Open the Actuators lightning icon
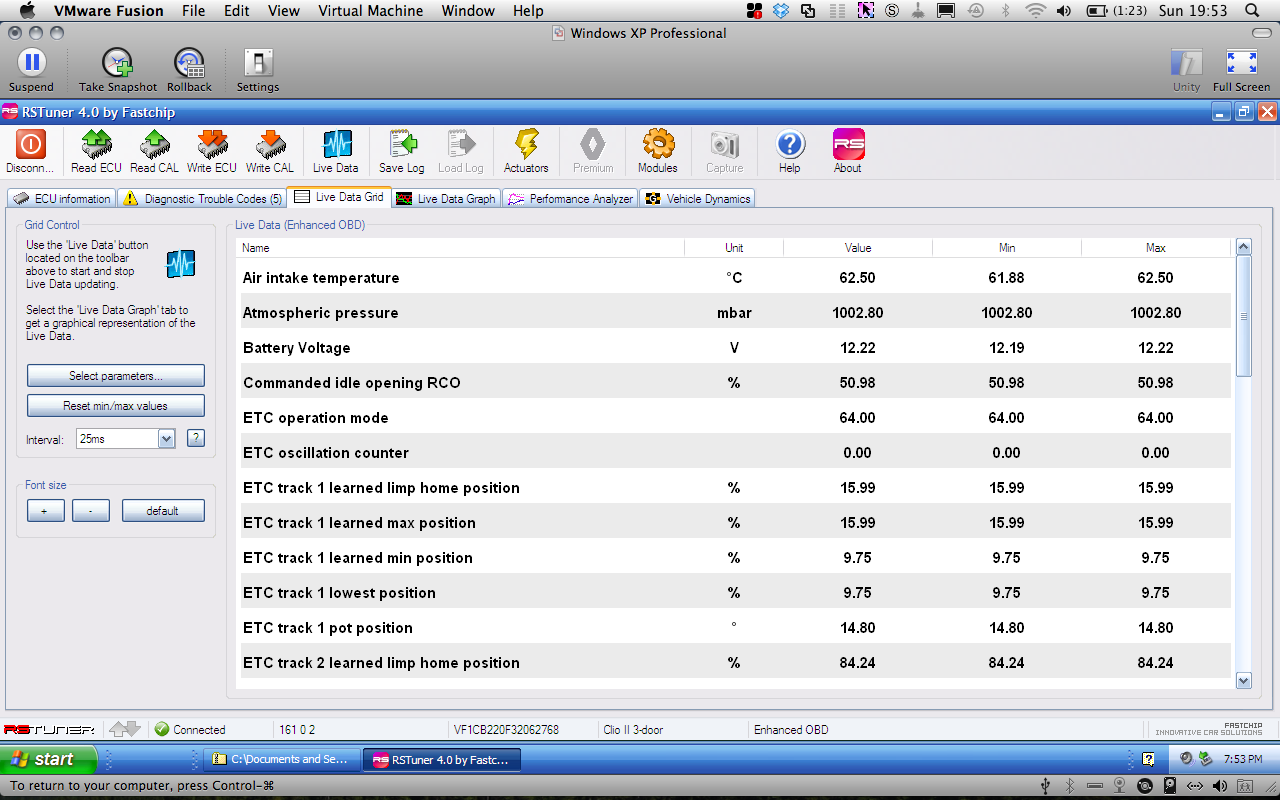 [526, 145]
